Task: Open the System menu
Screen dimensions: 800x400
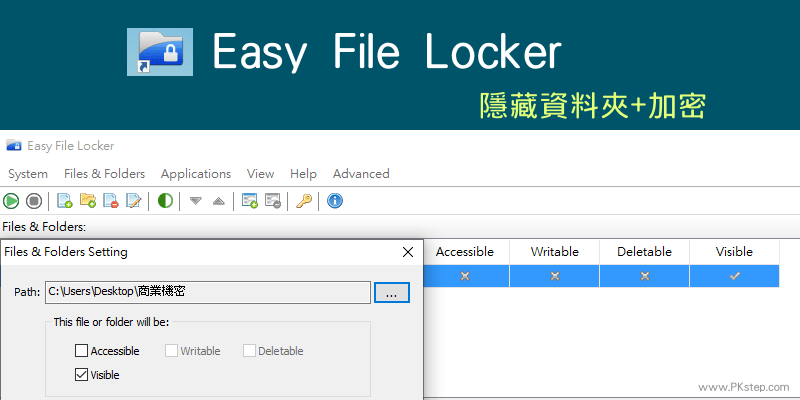Action: pyautogui.click(x=28, y=173)
